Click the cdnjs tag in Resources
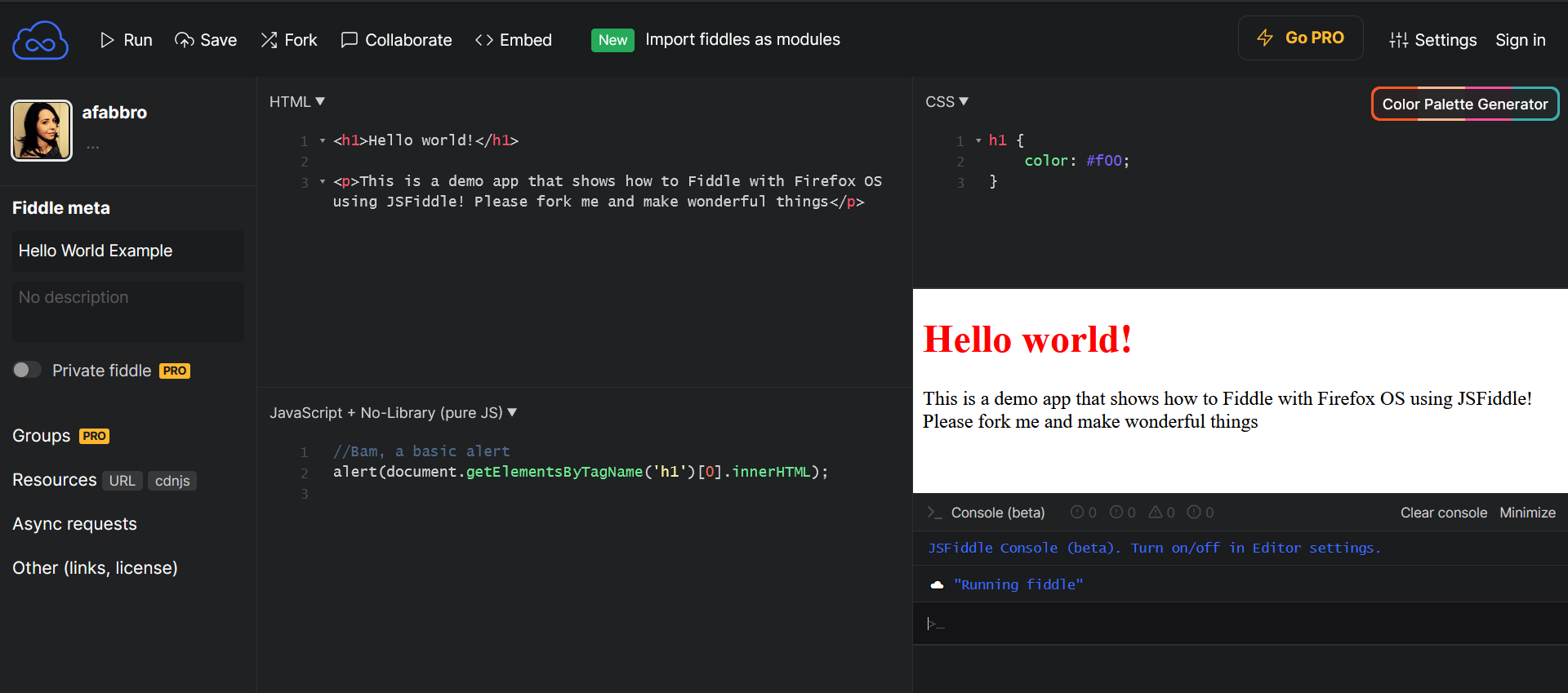The height and width of the screenshot is (693, 1568). 172,481
